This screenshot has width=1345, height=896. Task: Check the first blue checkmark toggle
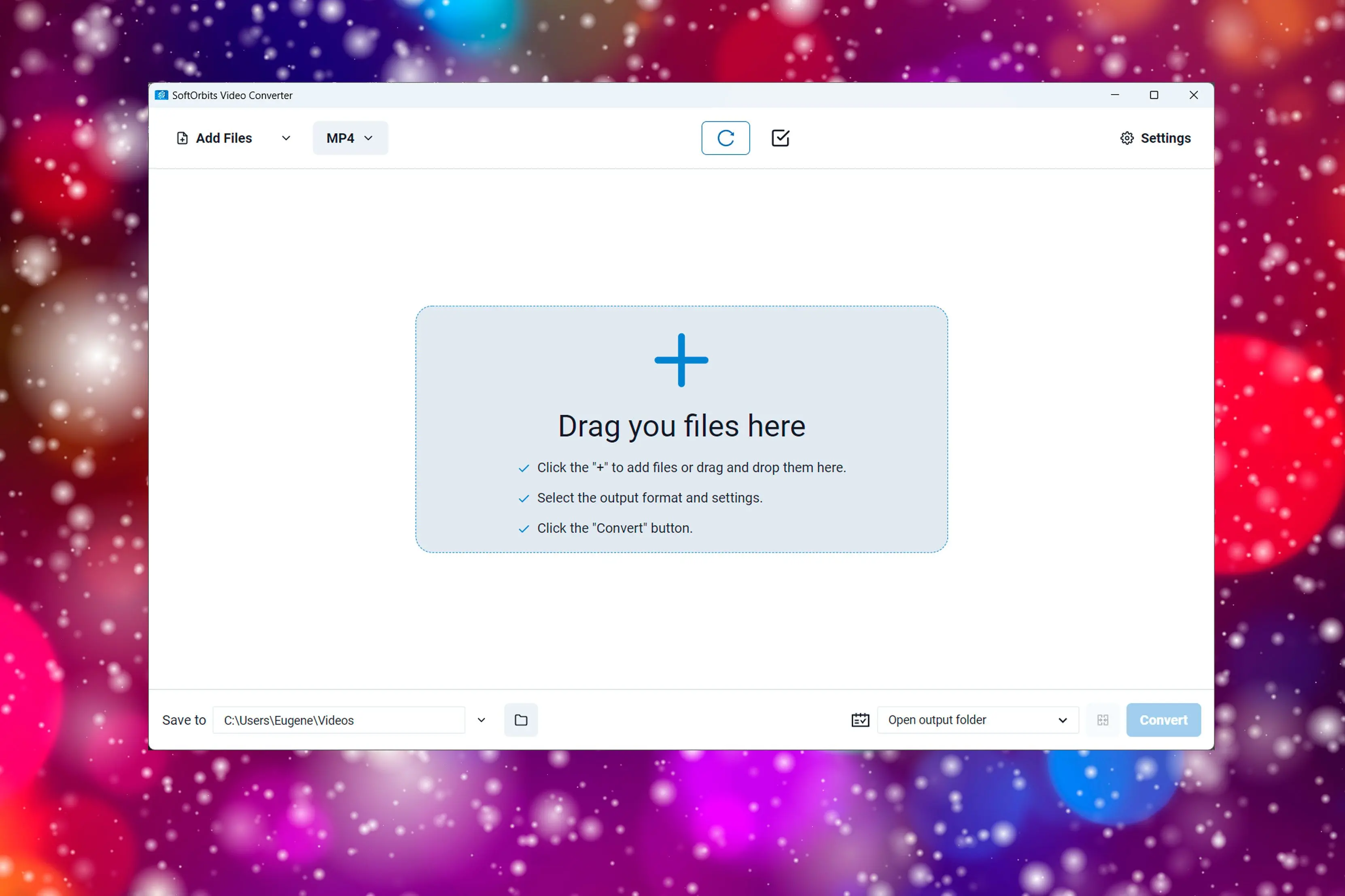(x=523, y=467)
